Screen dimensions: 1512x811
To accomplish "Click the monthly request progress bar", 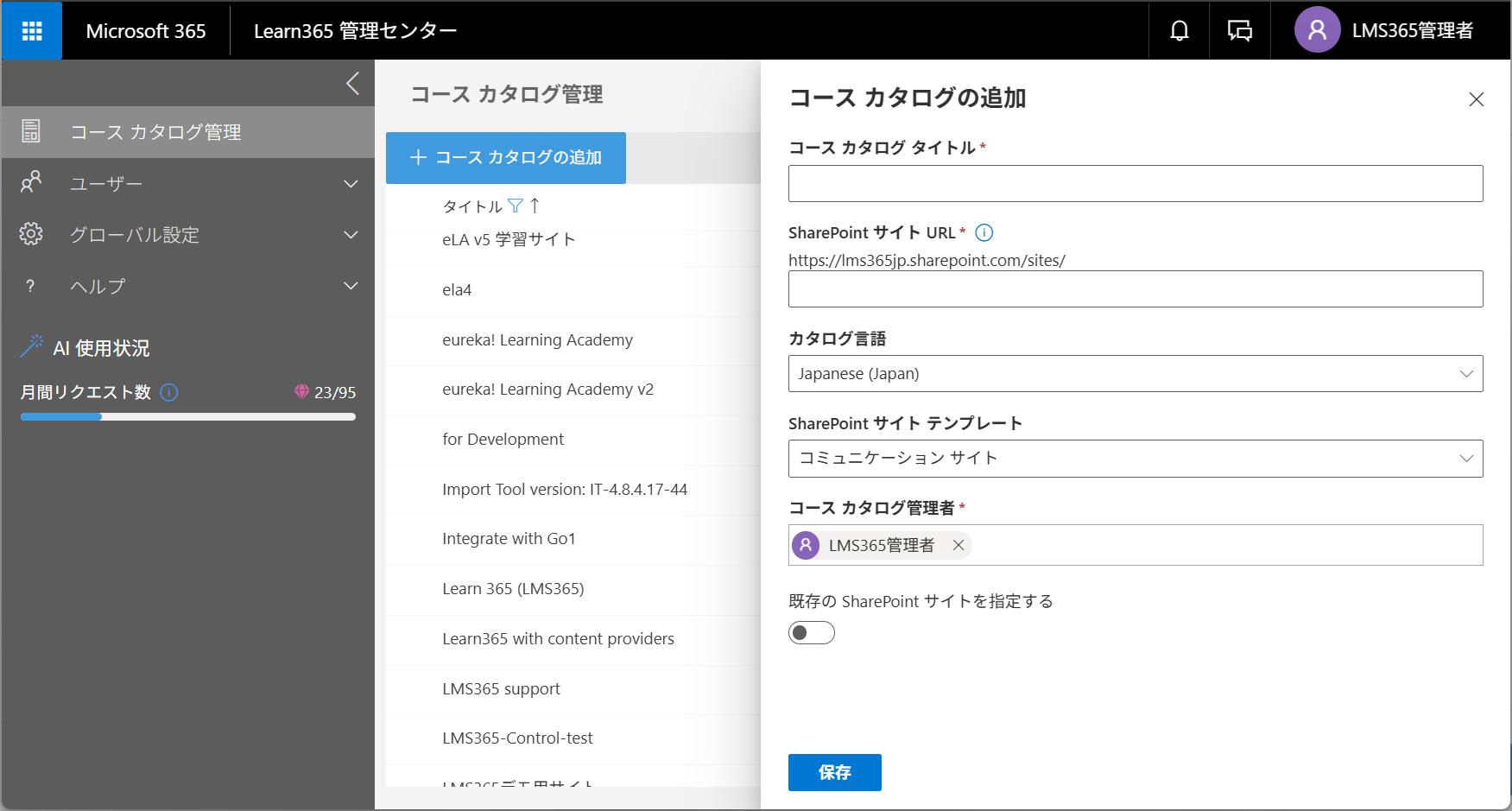I will point(187,416).
